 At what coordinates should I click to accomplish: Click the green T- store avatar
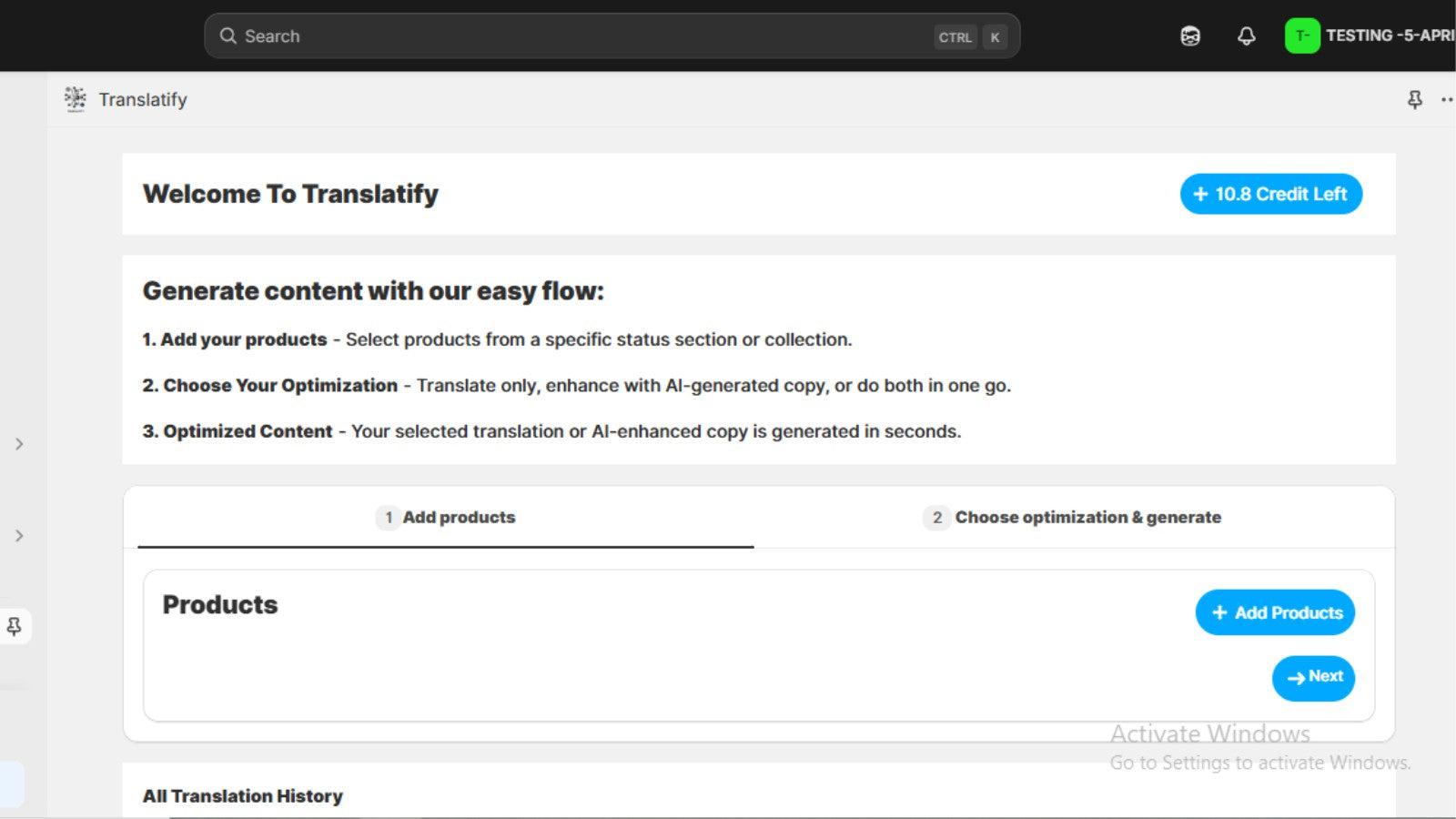click(x=1302, y=35)
